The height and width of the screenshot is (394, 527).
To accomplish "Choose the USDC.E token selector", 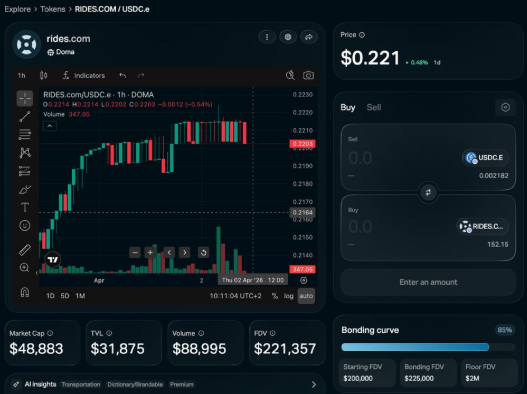I will pyautogui.click(x=485, y=157).
